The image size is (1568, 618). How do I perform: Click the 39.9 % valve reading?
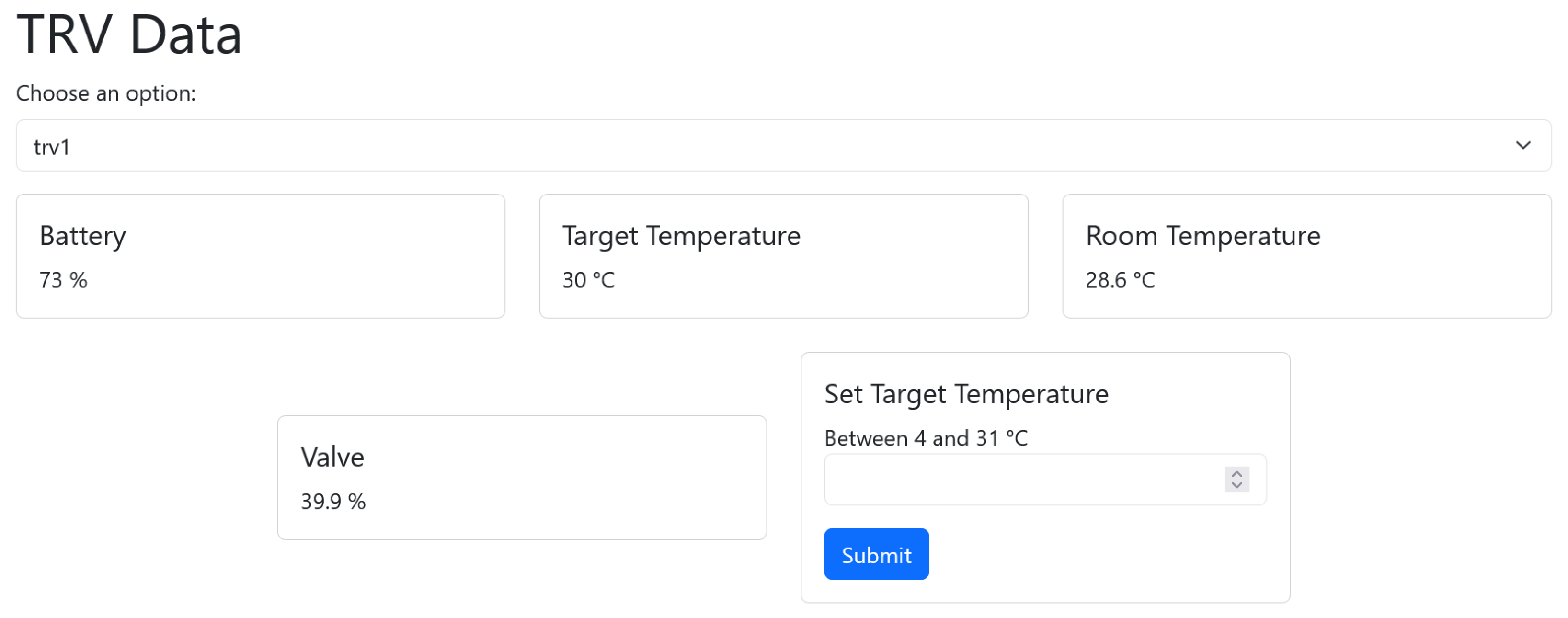(333, 502)
